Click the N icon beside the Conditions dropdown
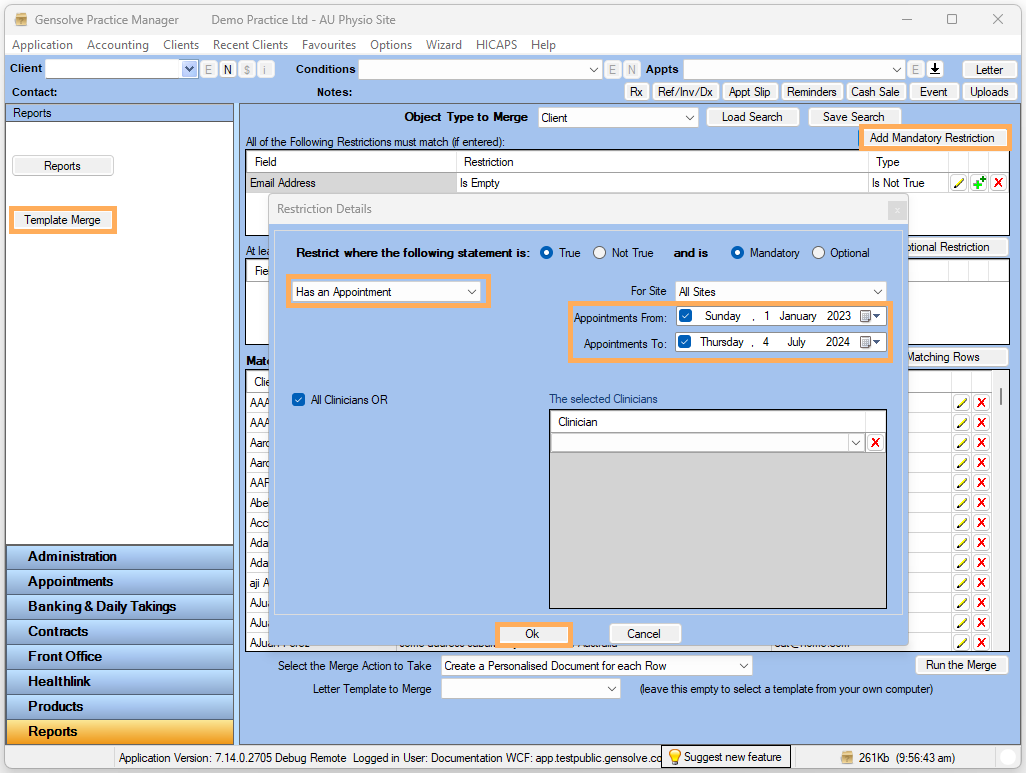Image resolution: width=1026 pixels, height=773 pixels. point(631,69)
